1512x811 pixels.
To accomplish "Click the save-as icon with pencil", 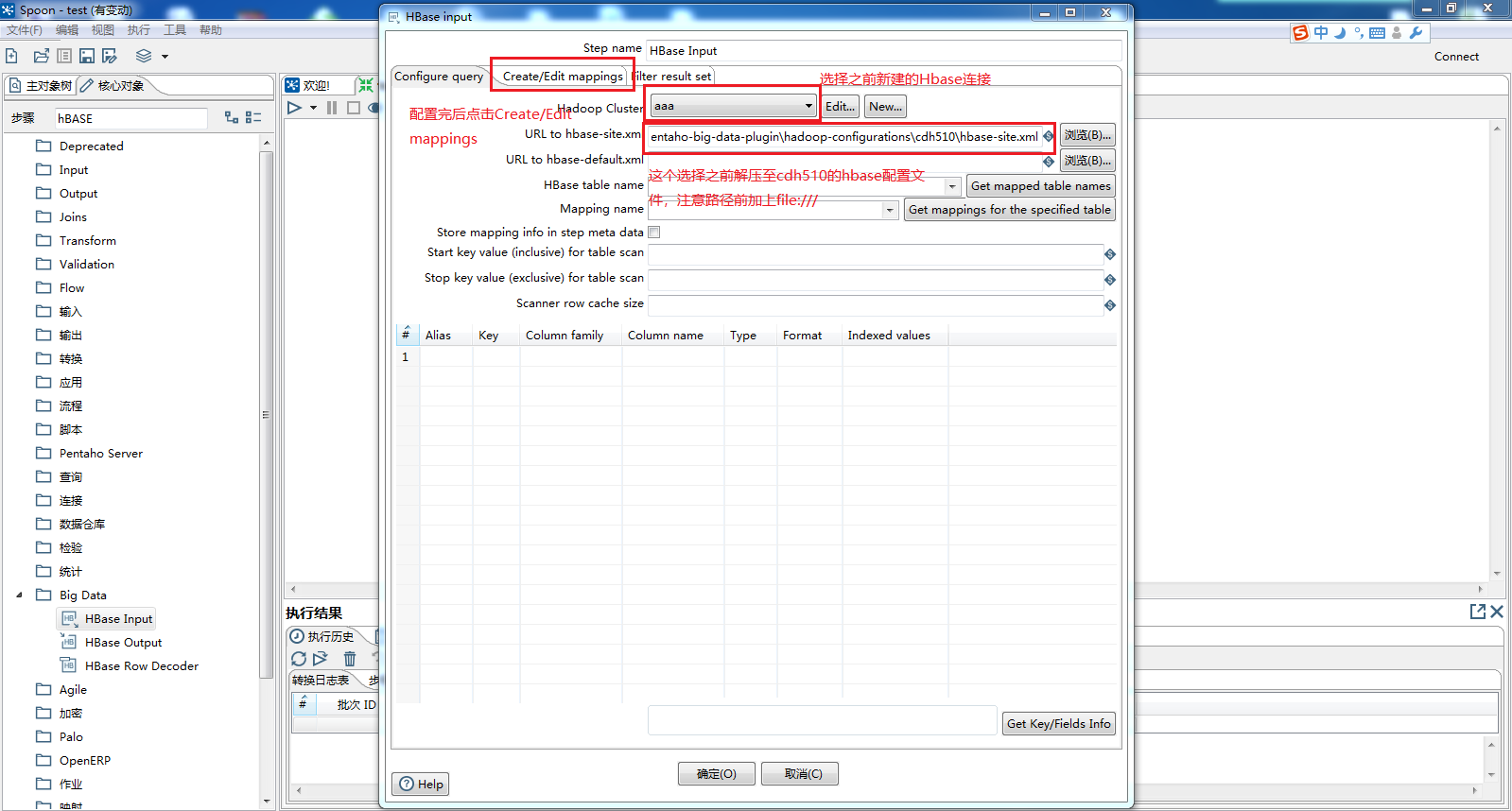I will tap(110, 56).
